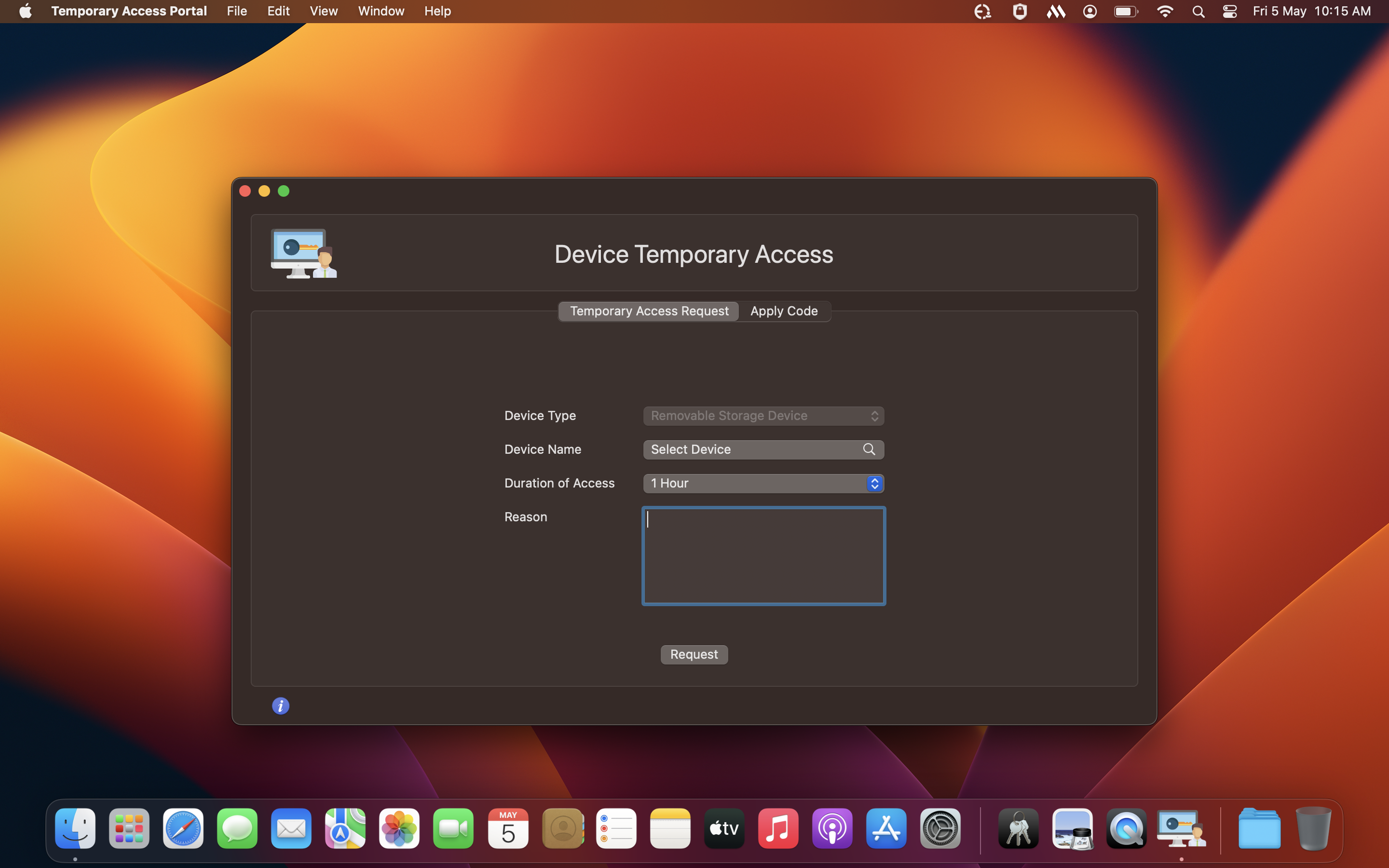Screen dimensions: 1389x868
Task: Switch to the Apply Code tab
Action: pyautogui.click(x=783, y=311)
